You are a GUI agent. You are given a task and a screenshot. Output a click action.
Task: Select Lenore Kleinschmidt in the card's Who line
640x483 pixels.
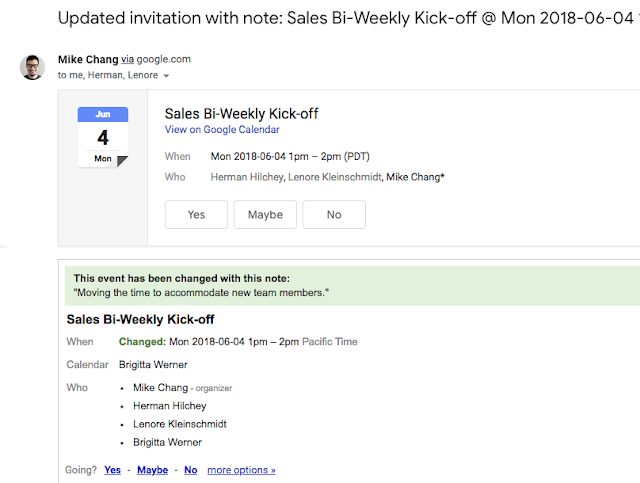[334, 177]
